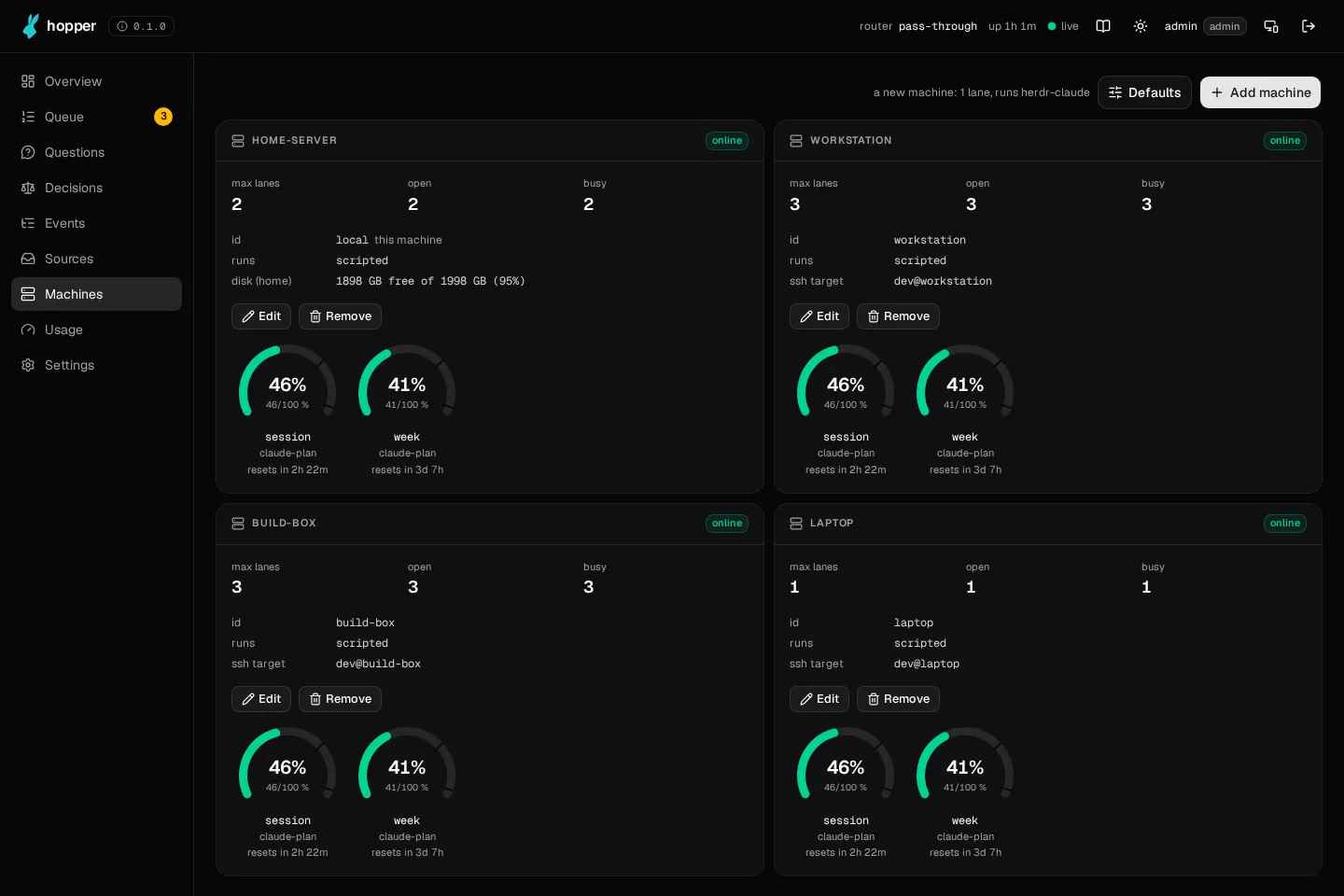Edit the workstation machine

click(819, 316)
